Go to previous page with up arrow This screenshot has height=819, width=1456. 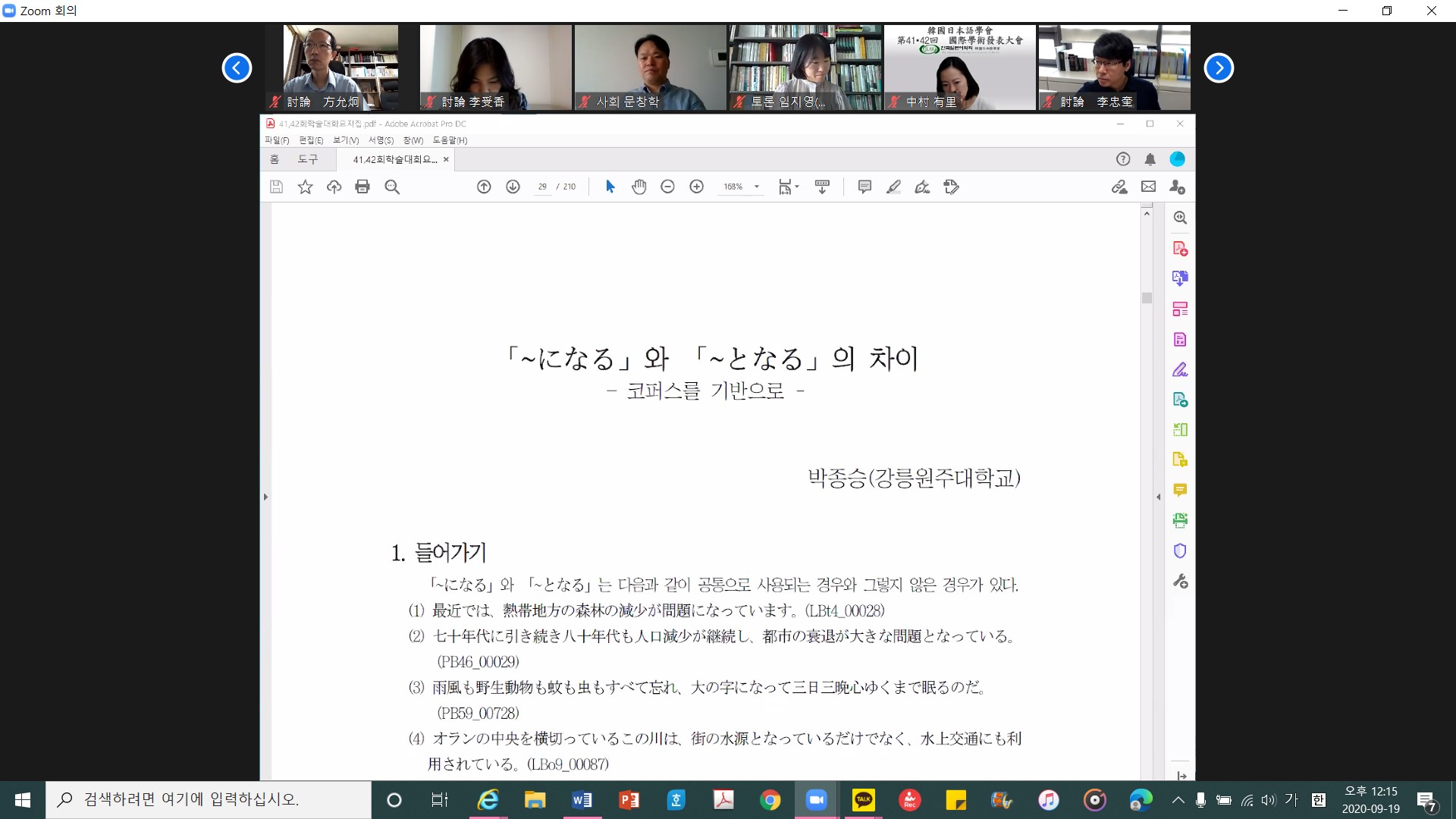484,187
